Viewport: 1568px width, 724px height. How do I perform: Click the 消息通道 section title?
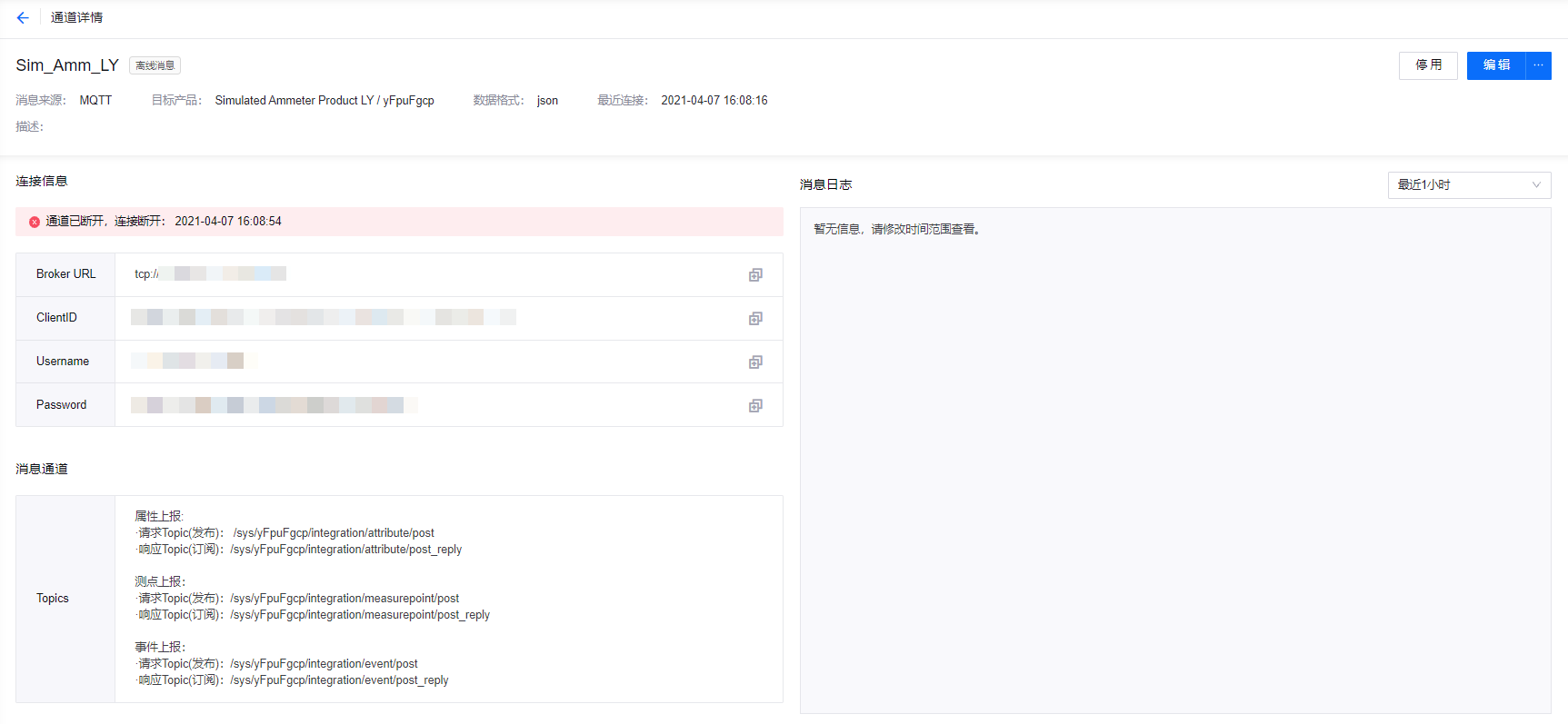pyautogui.click(x=42, y=469)
